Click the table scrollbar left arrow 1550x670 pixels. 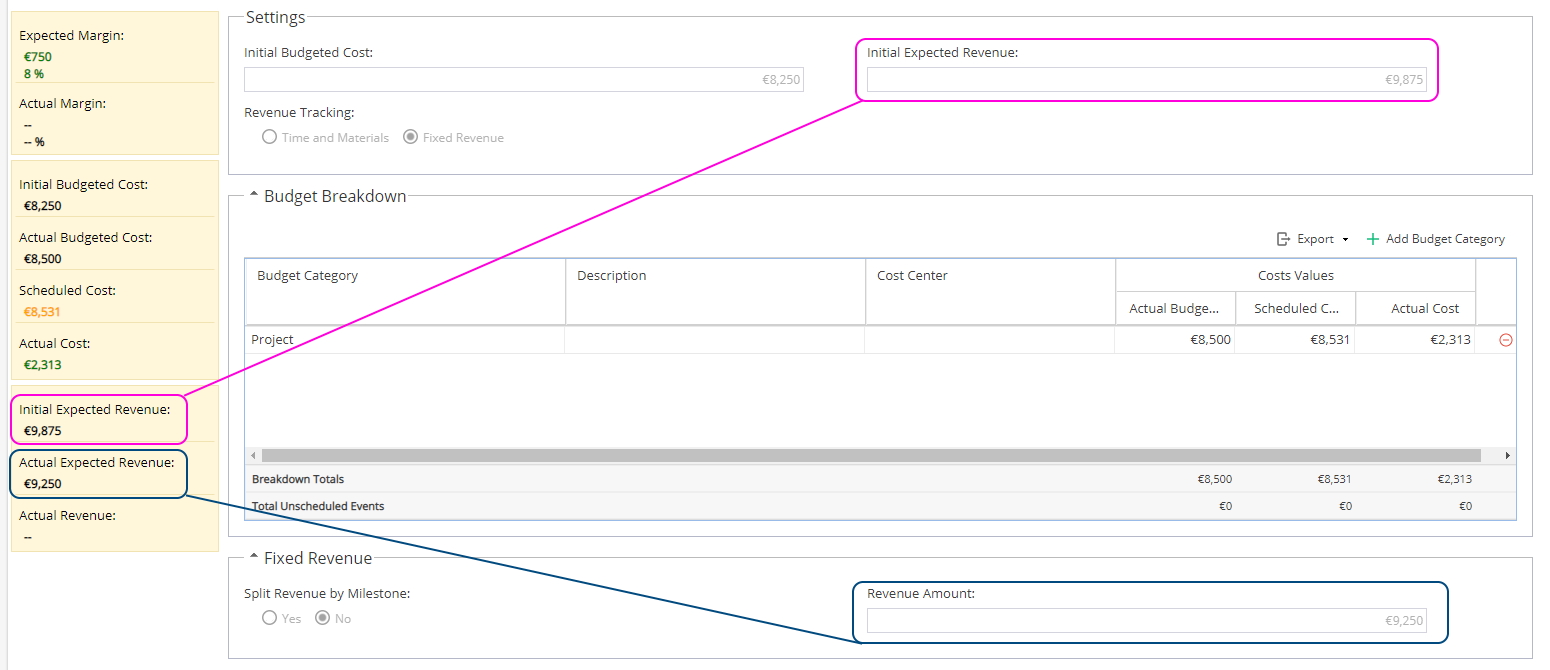click(x=253, y=455)
